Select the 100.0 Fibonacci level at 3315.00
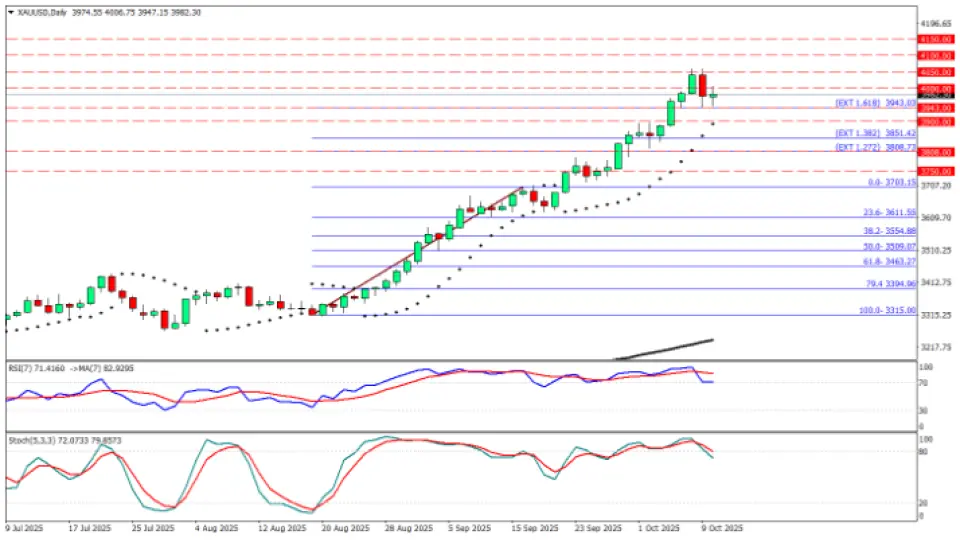The image size is (960, 550). [x=888, y=311]
